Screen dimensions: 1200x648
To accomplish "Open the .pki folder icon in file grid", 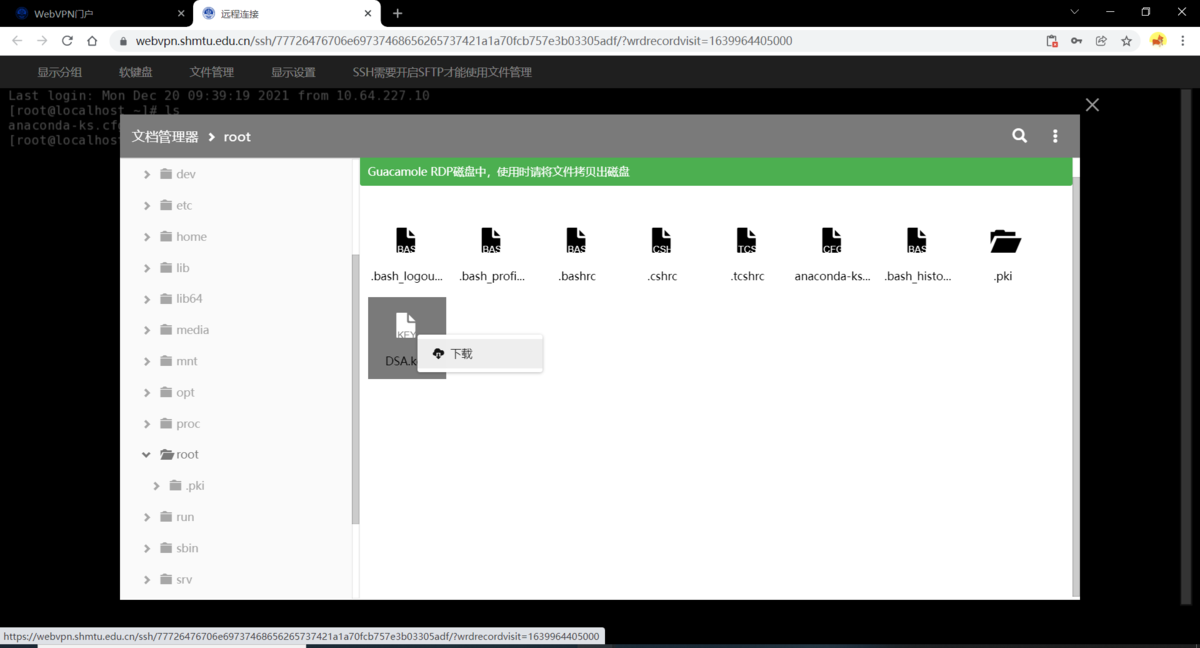I will [1004, 242].
